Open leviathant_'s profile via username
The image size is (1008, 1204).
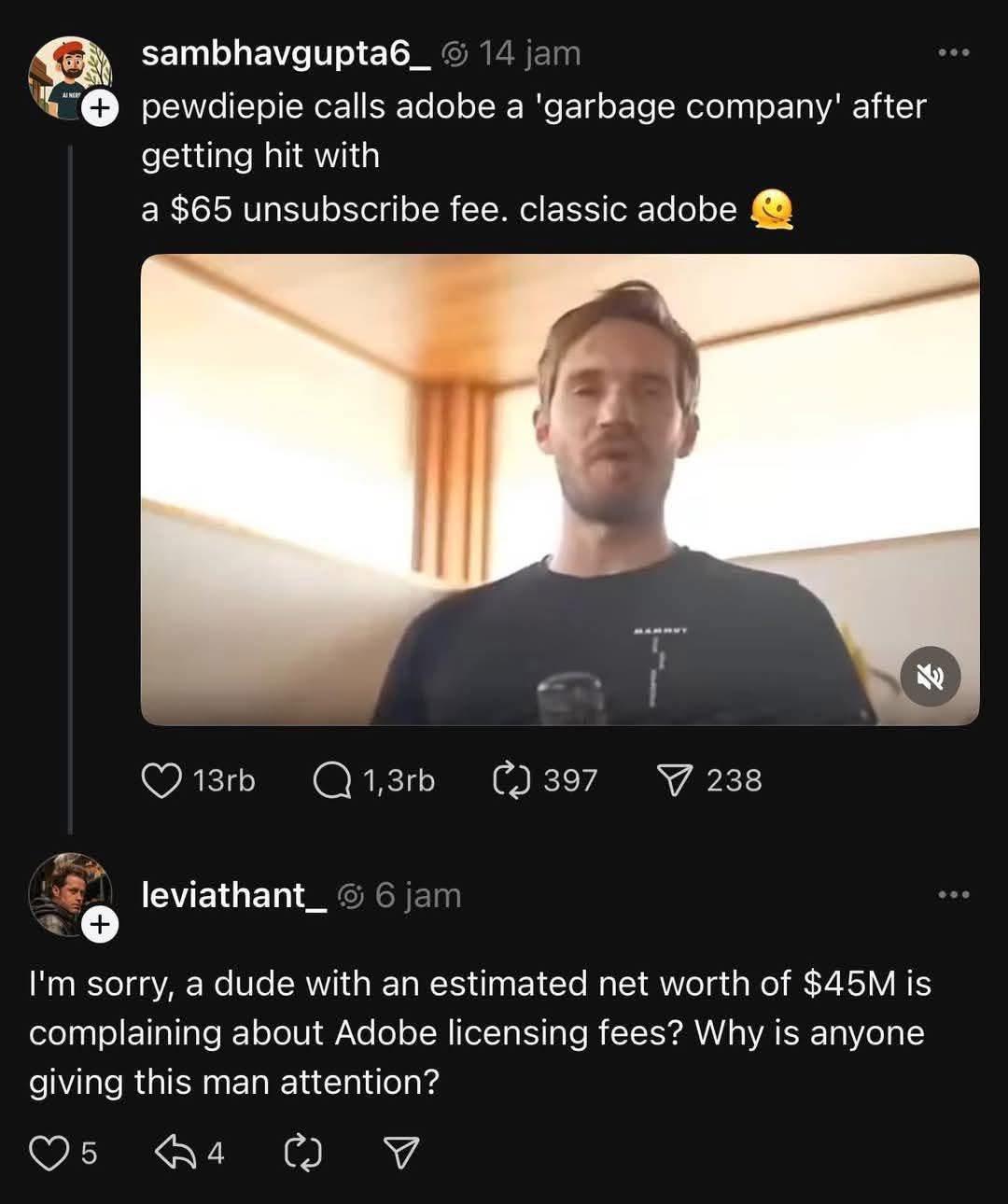pos(232,894)
